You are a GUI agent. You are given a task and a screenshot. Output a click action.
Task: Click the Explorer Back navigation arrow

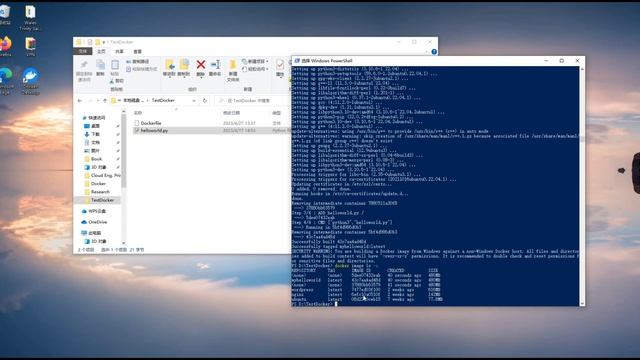pos(80,100)
